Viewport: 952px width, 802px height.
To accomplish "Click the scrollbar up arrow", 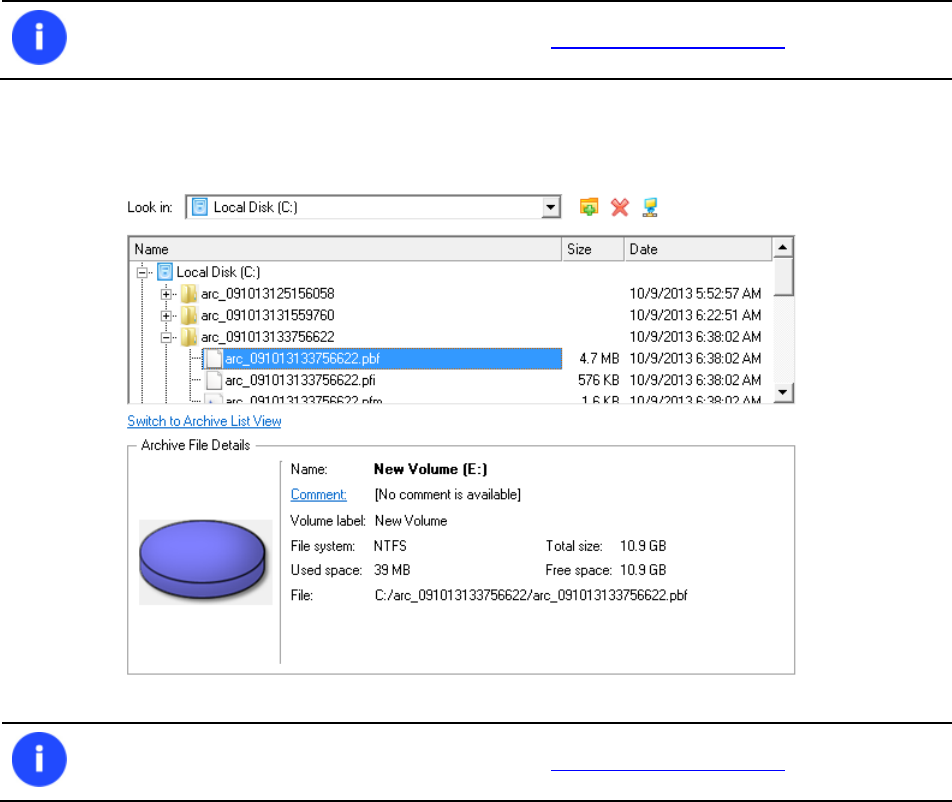I will pos(783,248).
